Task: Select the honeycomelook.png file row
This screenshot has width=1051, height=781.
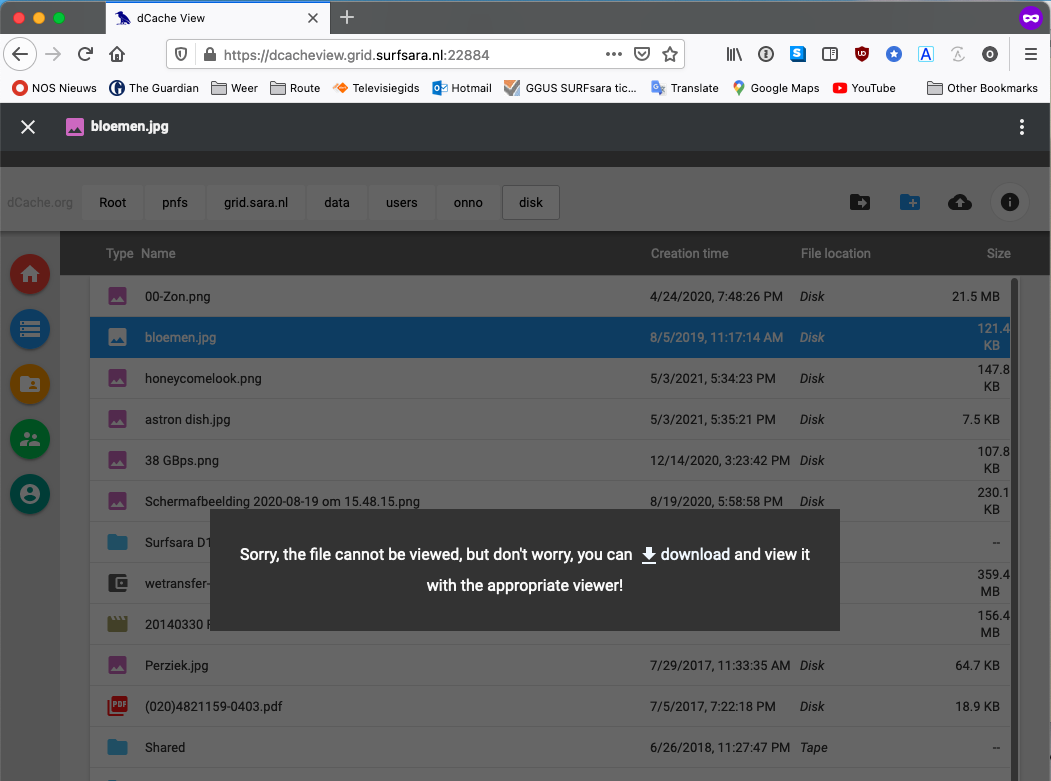Action: pyautogui.click(x=550, y=378)
